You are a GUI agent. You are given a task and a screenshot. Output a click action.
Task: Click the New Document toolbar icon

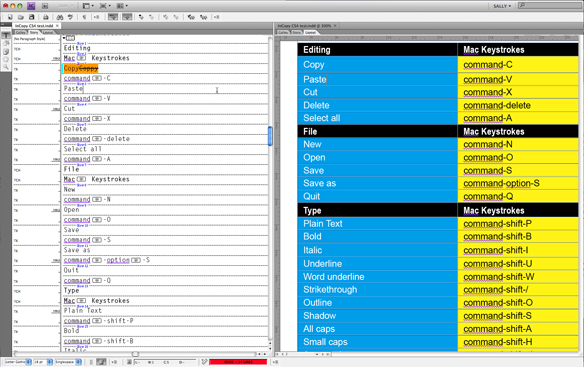pos(10,17)
